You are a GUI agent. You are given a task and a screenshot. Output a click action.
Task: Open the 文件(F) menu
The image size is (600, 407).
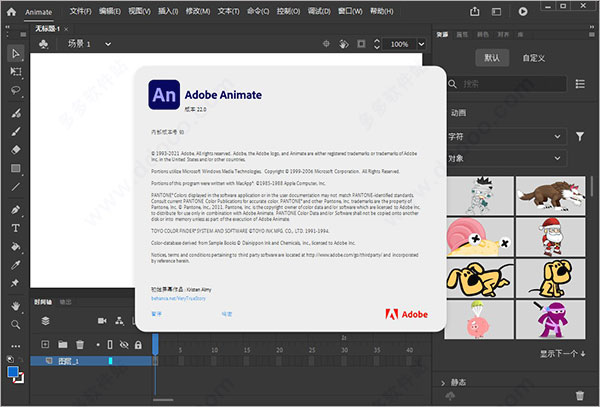[80, 11]
